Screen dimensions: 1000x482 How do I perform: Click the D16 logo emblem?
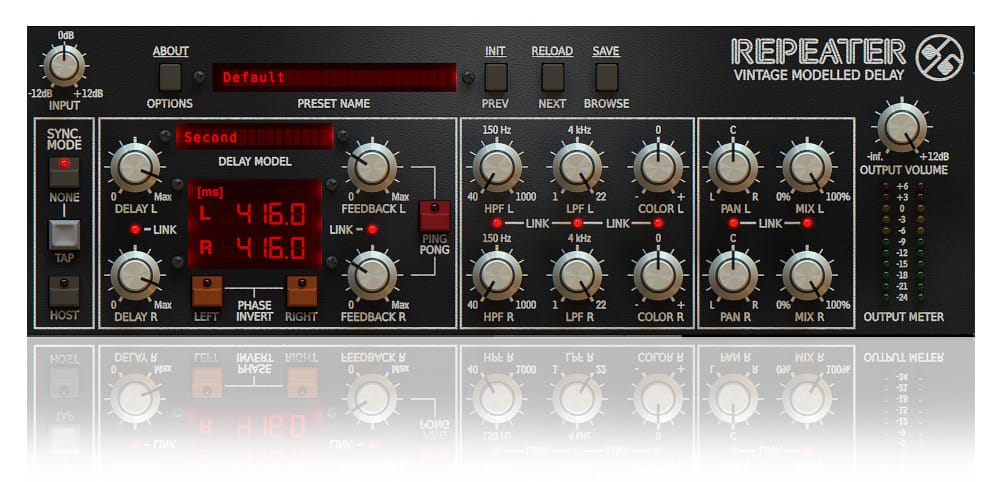(x=939, y=57)
